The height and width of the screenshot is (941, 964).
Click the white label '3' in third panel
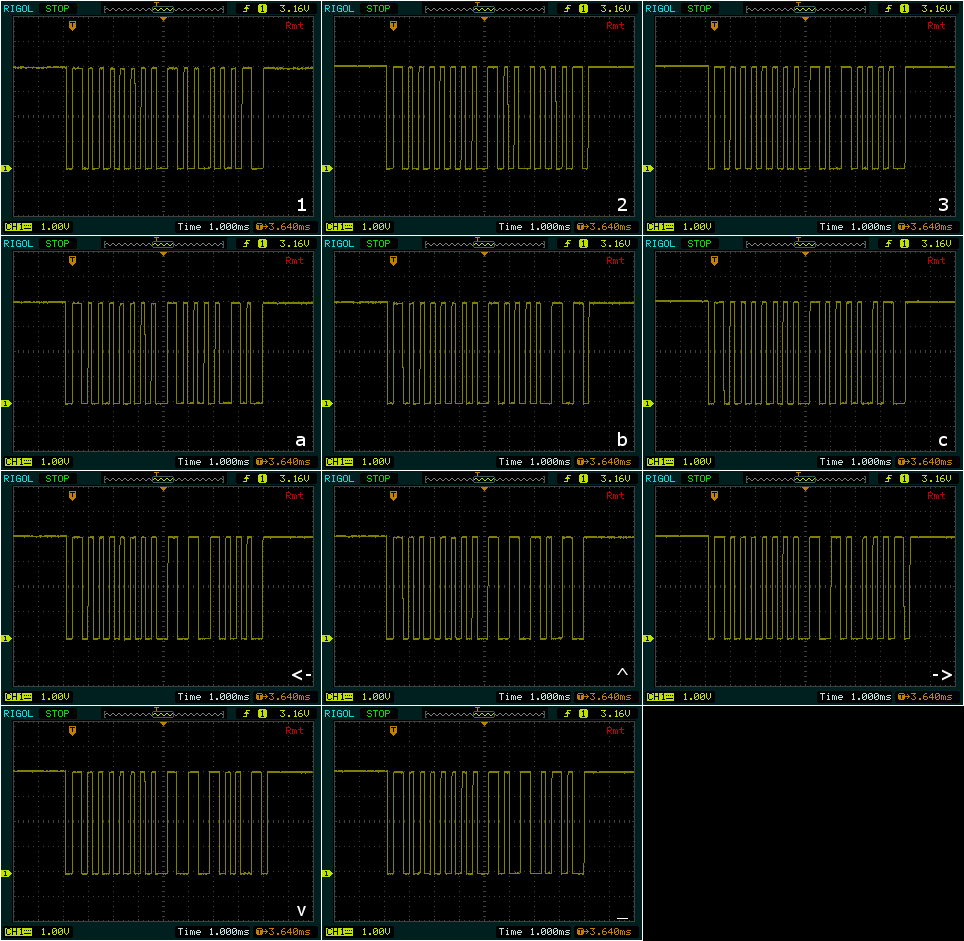[x=943, y=205]
